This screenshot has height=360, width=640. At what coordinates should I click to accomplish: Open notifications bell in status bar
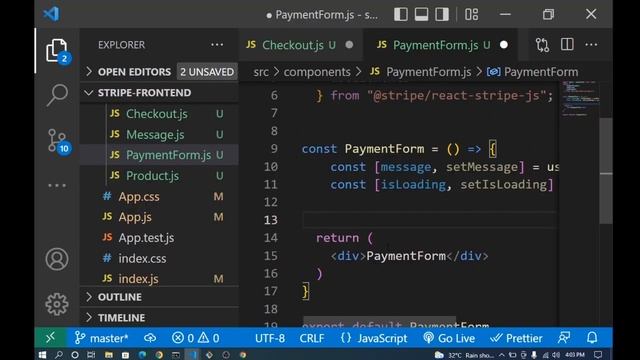(592, 338)
